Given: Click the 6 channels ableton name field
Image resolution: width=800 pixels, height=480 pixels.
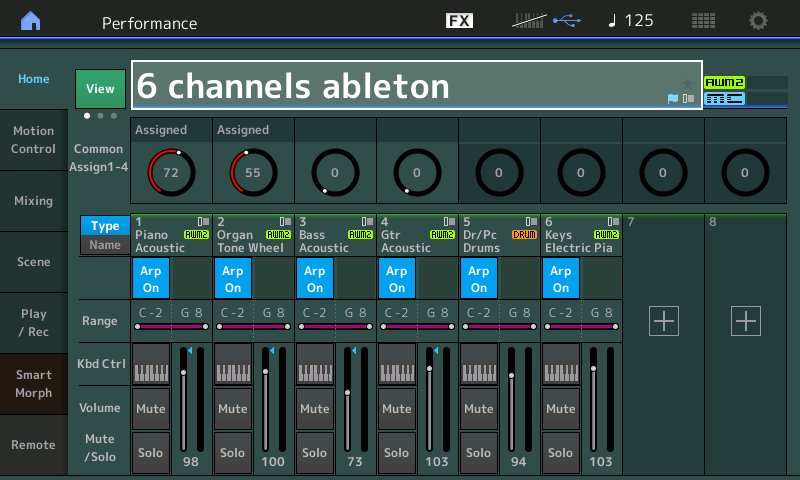Looking at the screenshot, I should click(417, 85).
